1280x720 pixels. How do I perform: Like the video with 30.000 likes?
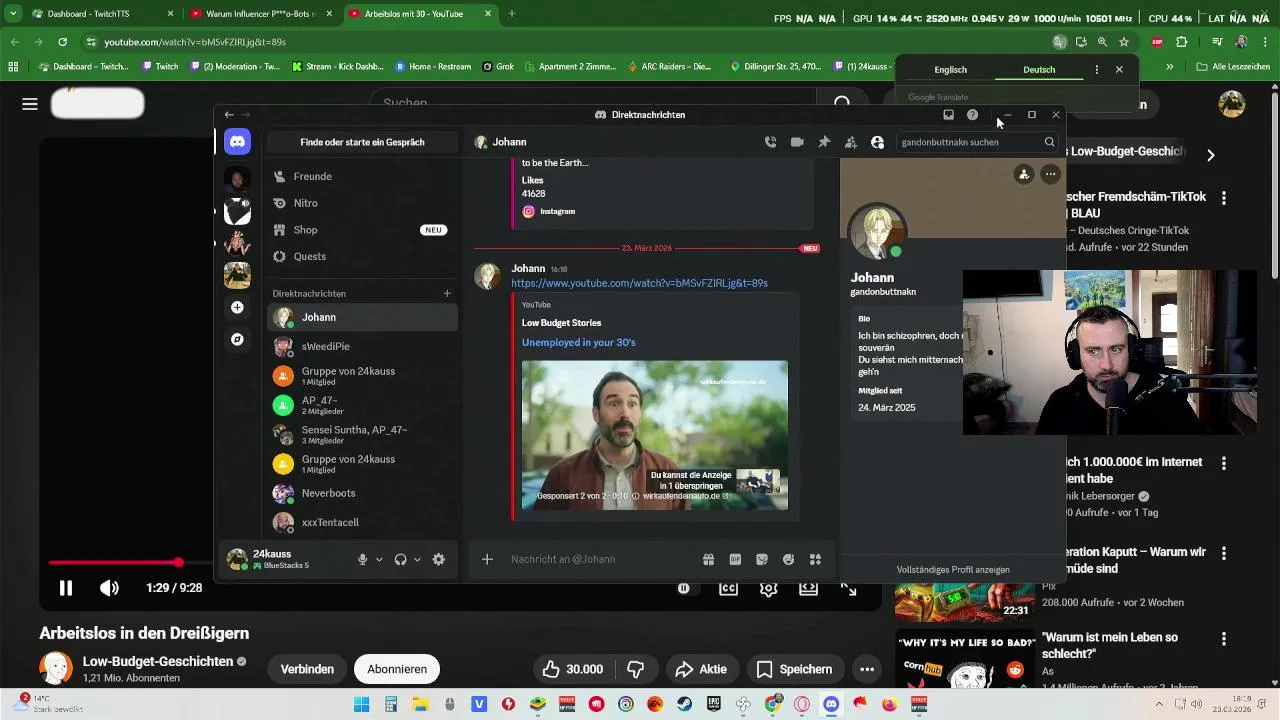tap(573, 669)
